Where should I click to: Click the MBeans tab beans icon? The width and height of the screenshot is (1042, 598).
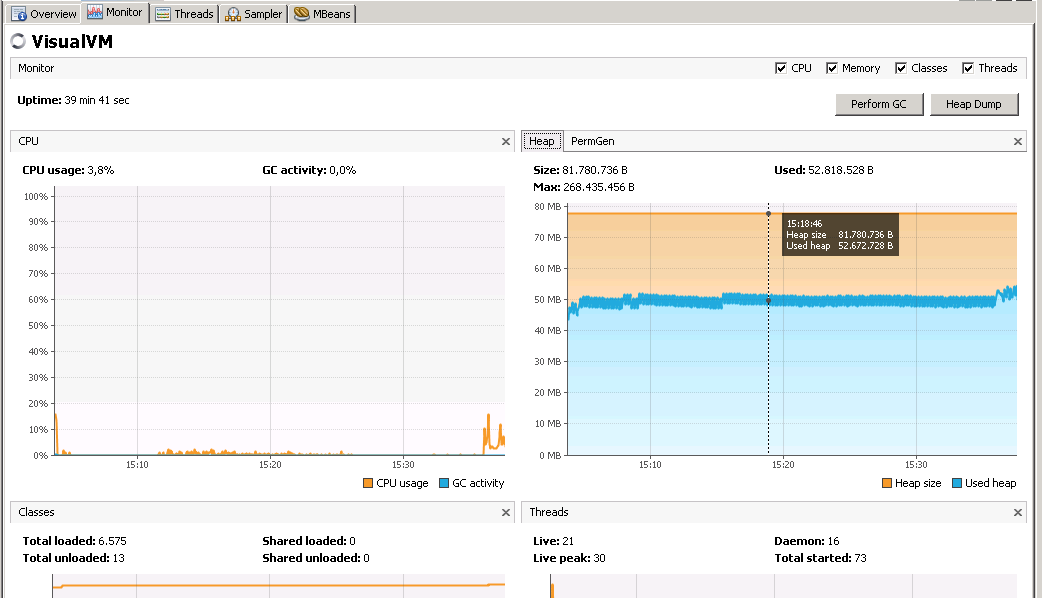pyautogui.click(x=302, y=13)
